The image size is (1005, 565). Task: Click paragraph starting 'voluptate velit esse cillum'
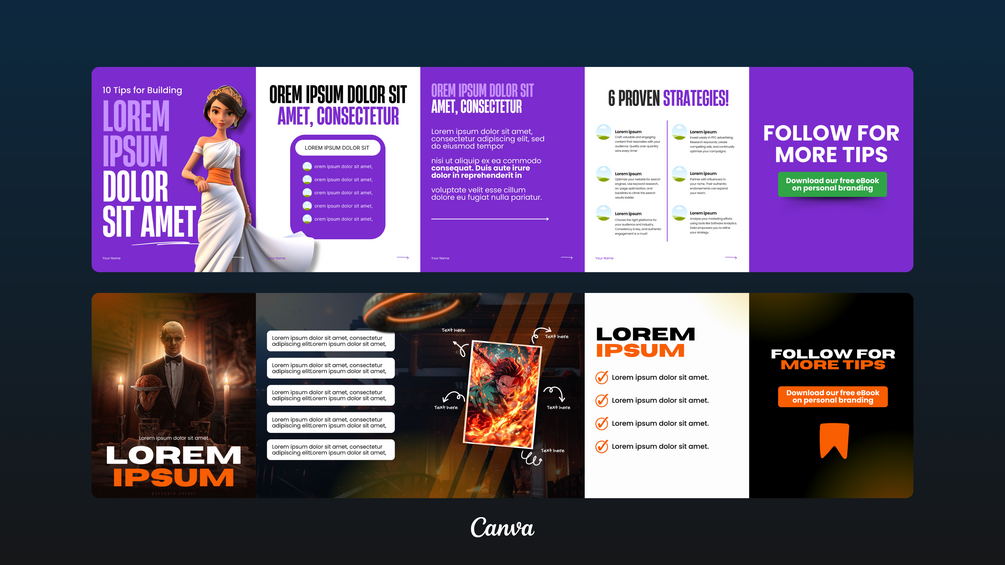pyautogui.click(x=486, y=193)
